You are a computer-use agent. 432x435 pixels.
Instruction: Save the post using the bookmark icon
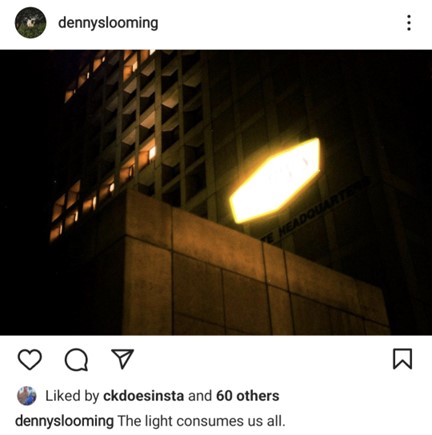(402, 359)
